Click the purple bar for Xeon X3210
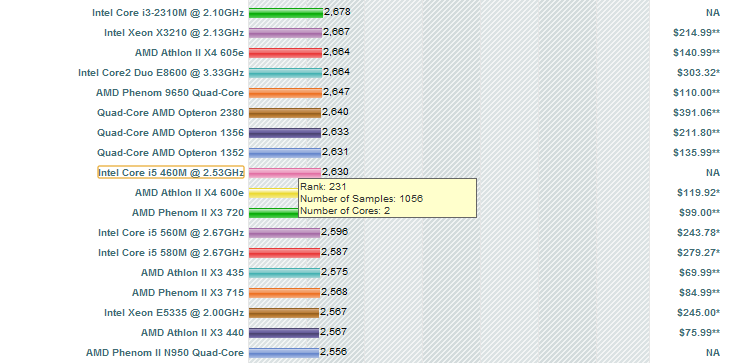This screenshot has width=746, height=363. [285, 33]
